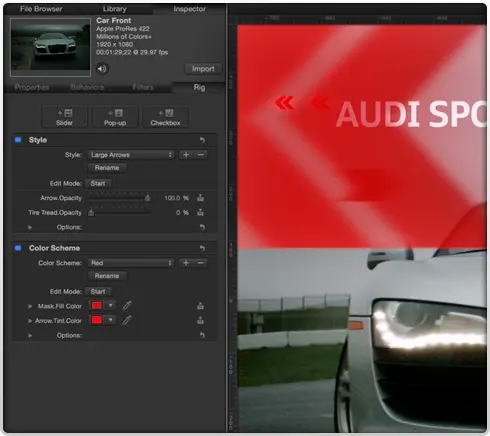This screenshot has height=436, width=490.
Task: Open rig menu icon for Arrow.Tint.Color
Action: (x=200, y=320)
